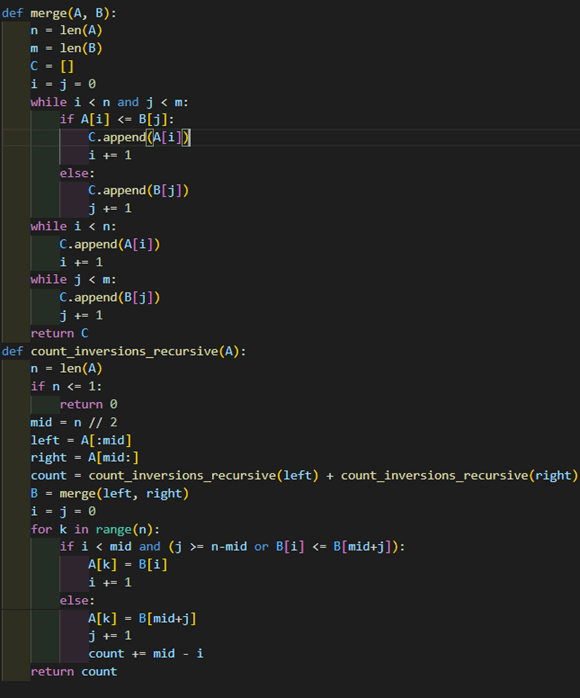
Task: Click the C.append(B[j]) line under else
Action: [x=138, y=191]
